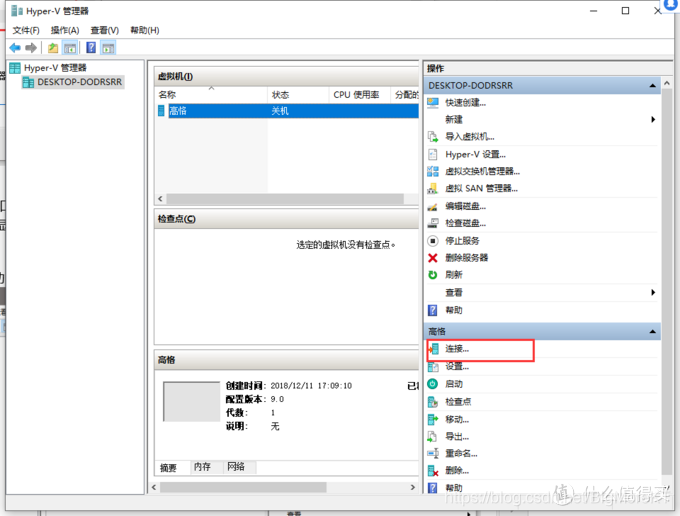Open the Hyper-V 设置 icon
Viewport: 680px width, 516px height.
pos(433,154)
